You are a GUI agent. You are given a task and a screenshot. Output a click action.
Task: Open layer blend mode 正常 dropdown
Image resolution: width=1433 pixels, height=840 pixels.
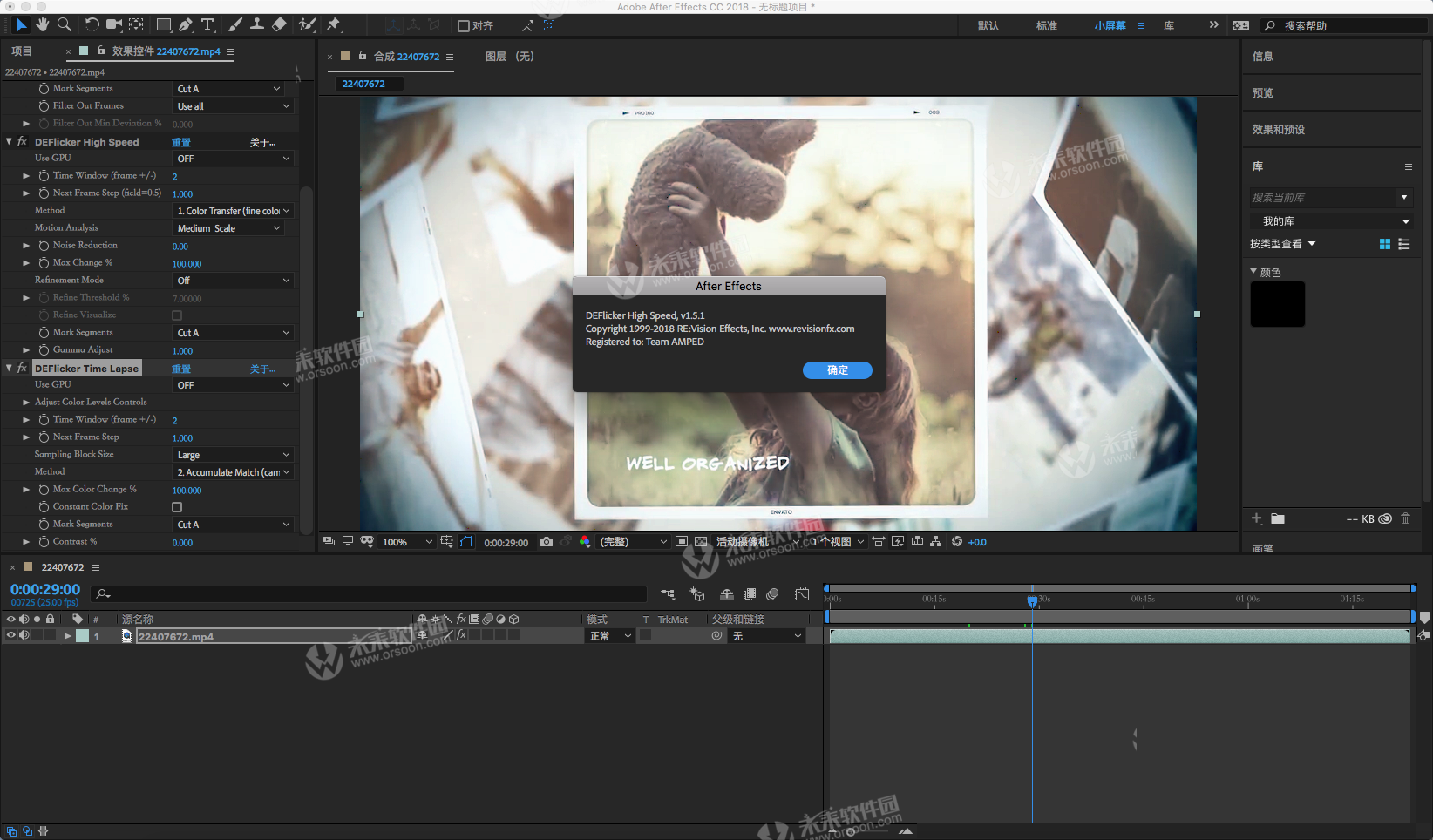pyautogui.click(x=610, y=636)
